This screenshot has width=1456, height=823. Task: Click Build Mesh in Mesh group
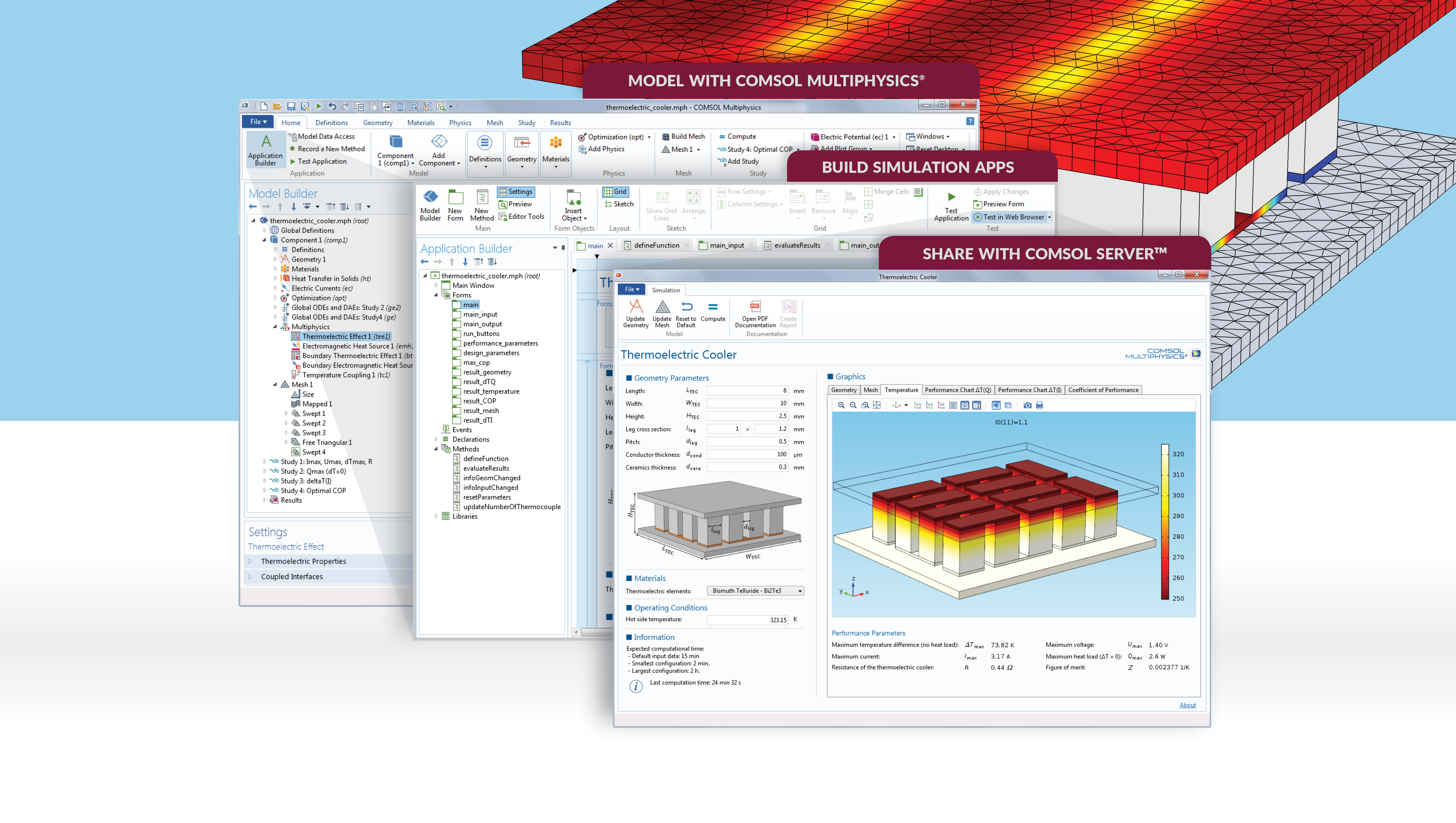point(683,136)
